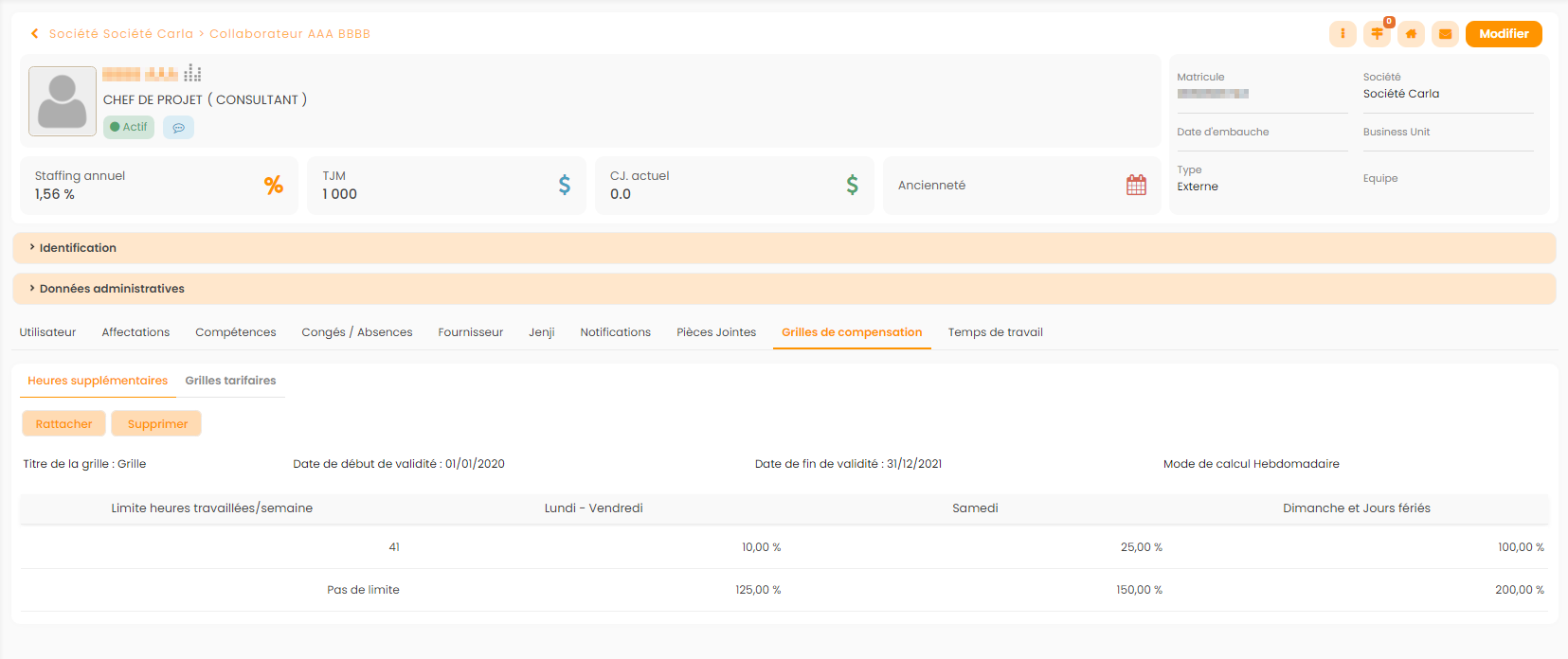
Task: Open the chat bubble comment icon
Action: coord(178,128)
